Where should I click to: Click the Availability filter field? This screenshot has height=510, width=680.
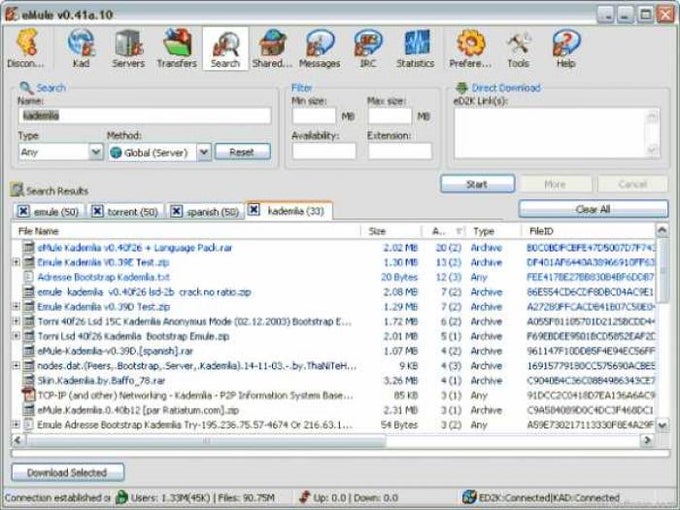click(x=324, y=151)
